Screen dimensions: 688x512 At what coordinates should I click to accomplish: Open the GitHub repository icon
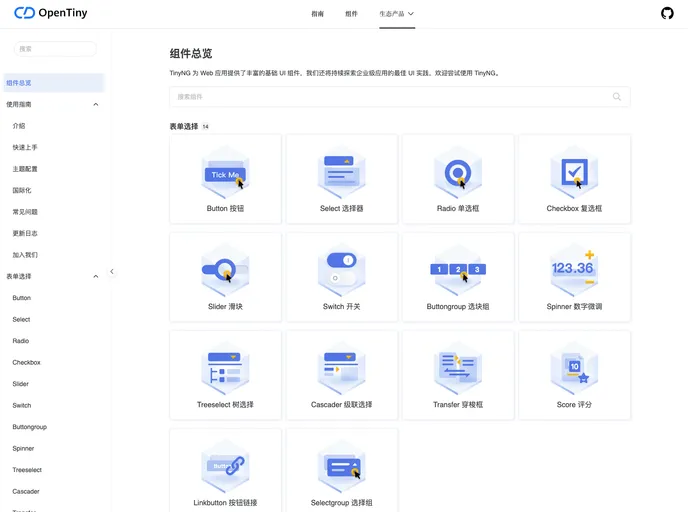tap(667, 14)
